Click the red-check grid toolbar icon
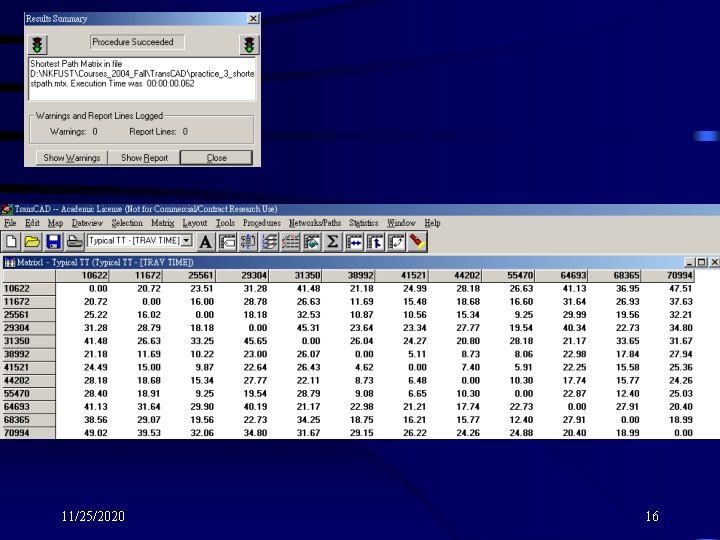This screenshot has height=540, width=720. coord(290,242)
